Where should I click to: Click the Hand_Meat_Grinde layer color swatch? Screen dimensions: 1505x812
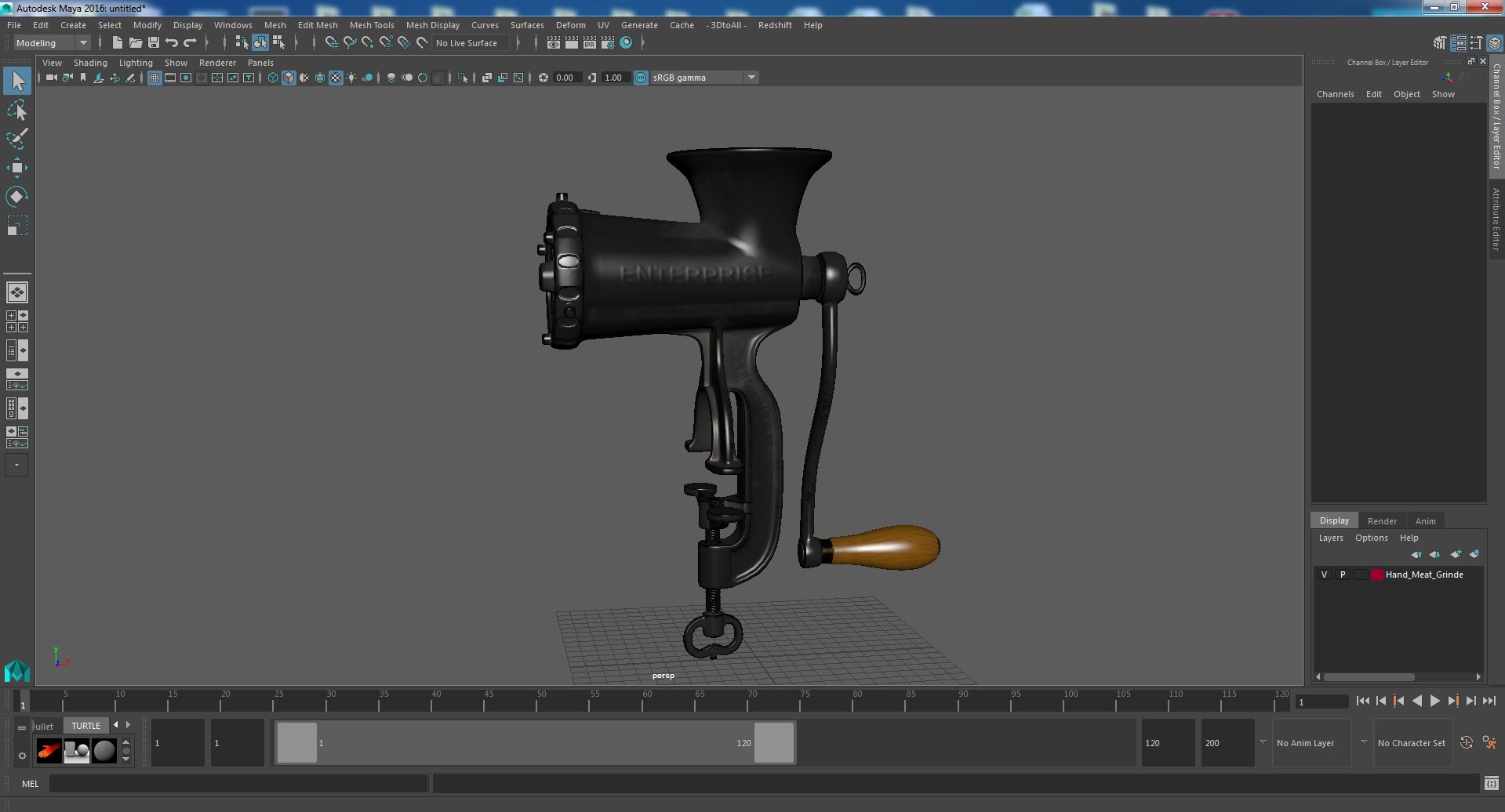(1377, 575)
